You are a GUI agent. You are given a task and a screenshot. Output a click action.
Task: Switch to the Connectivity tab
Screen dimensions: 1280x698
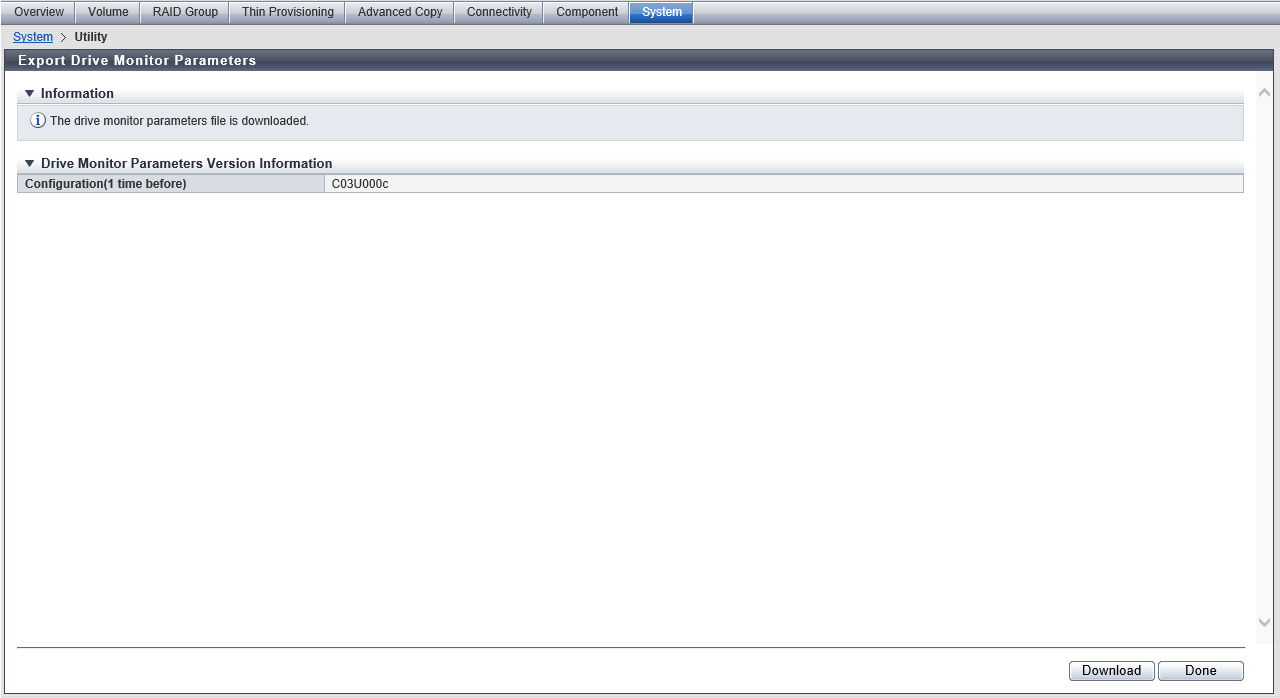point(499,12)
